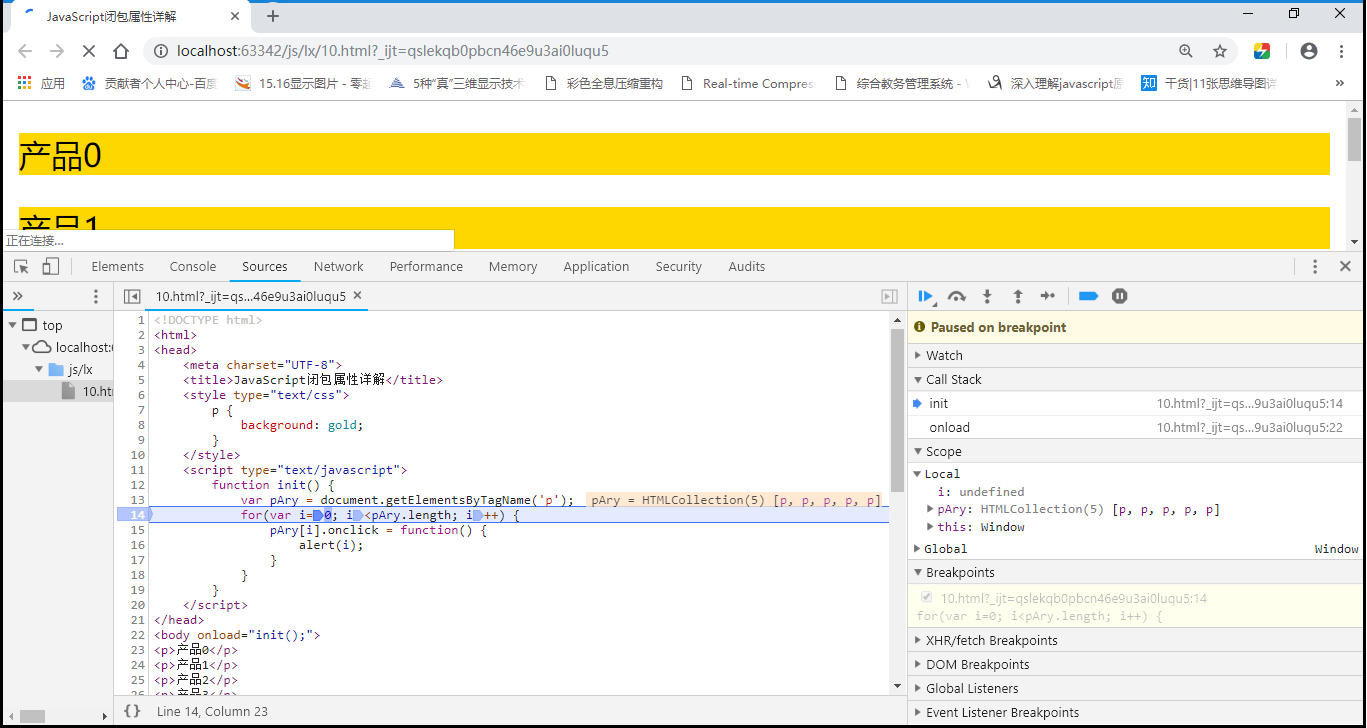
Task: Open the Performance tab
Action: 426,267
